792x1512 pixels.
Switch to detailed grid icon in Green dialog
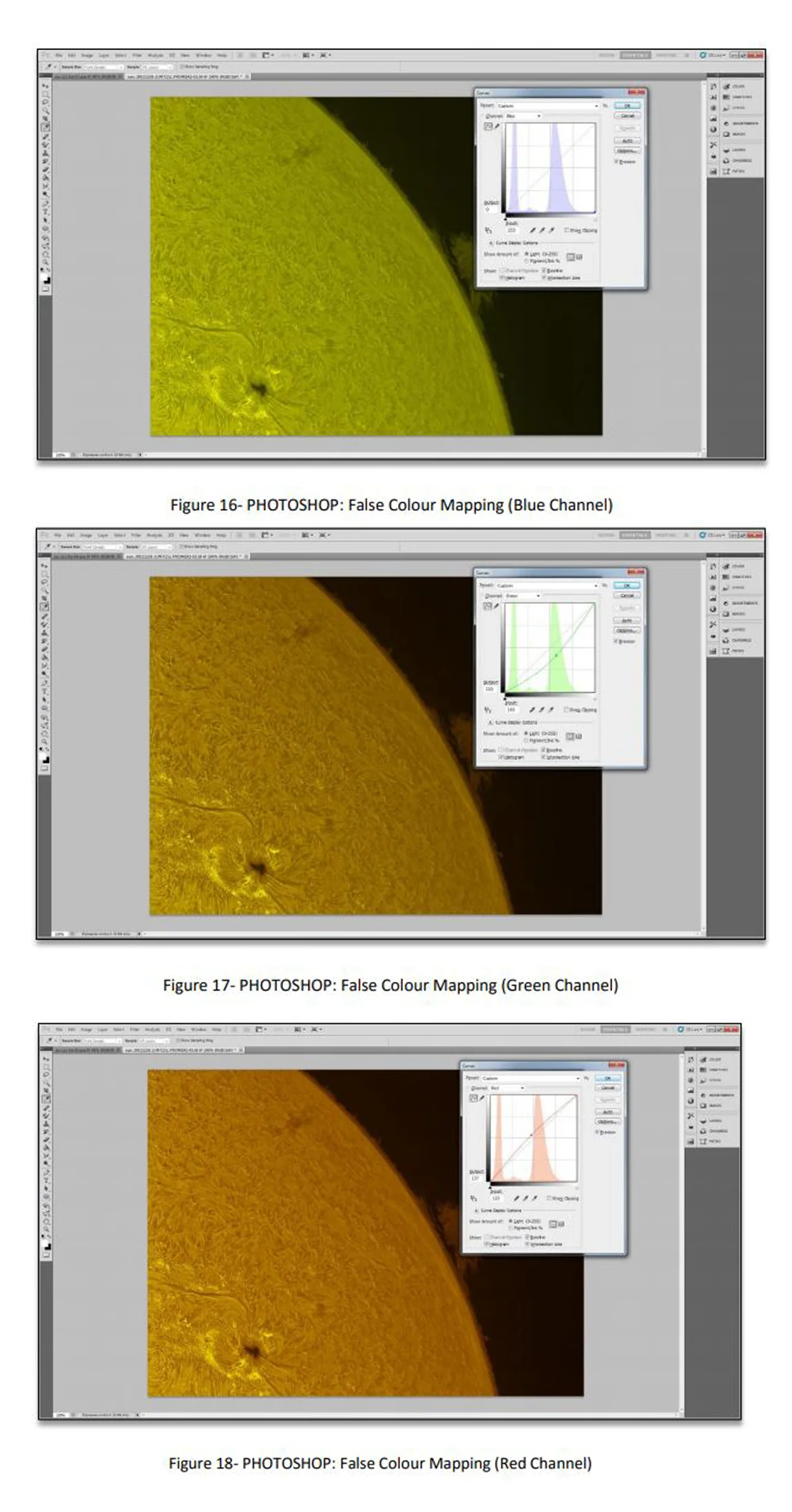pos(579,736)
